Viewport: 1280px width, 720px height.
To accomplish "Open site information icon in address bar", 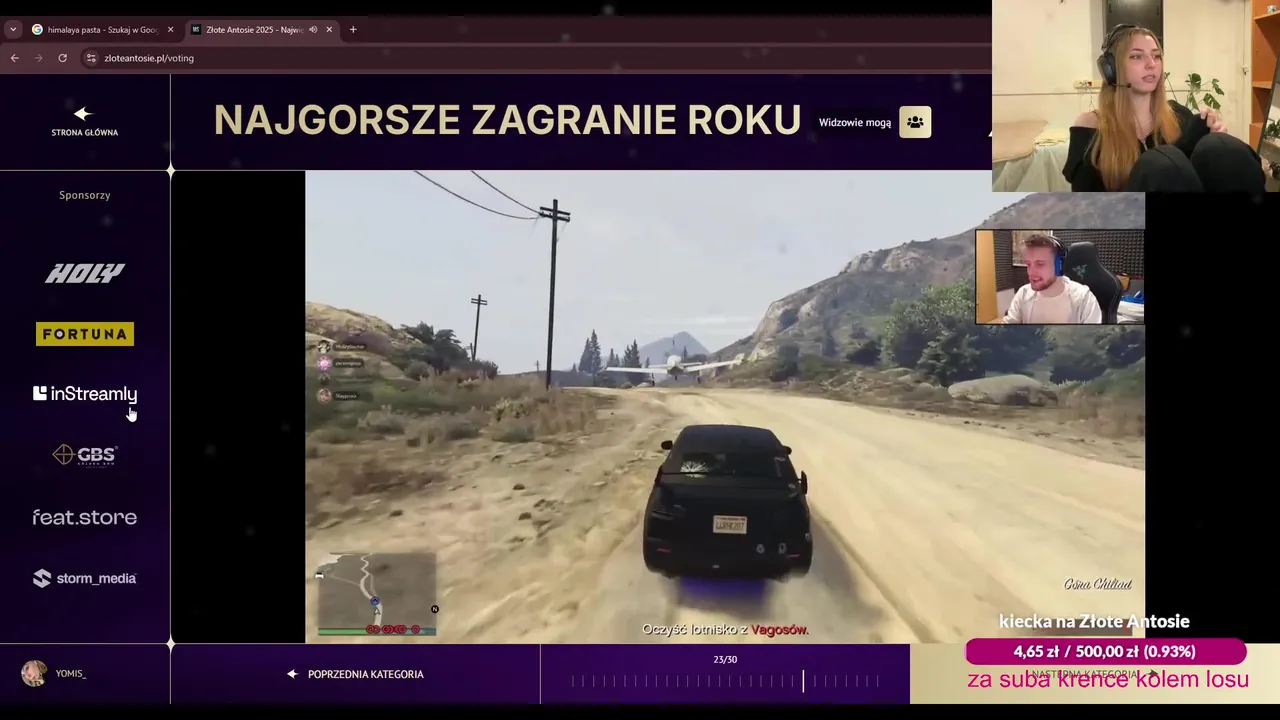I will point(91,58).
